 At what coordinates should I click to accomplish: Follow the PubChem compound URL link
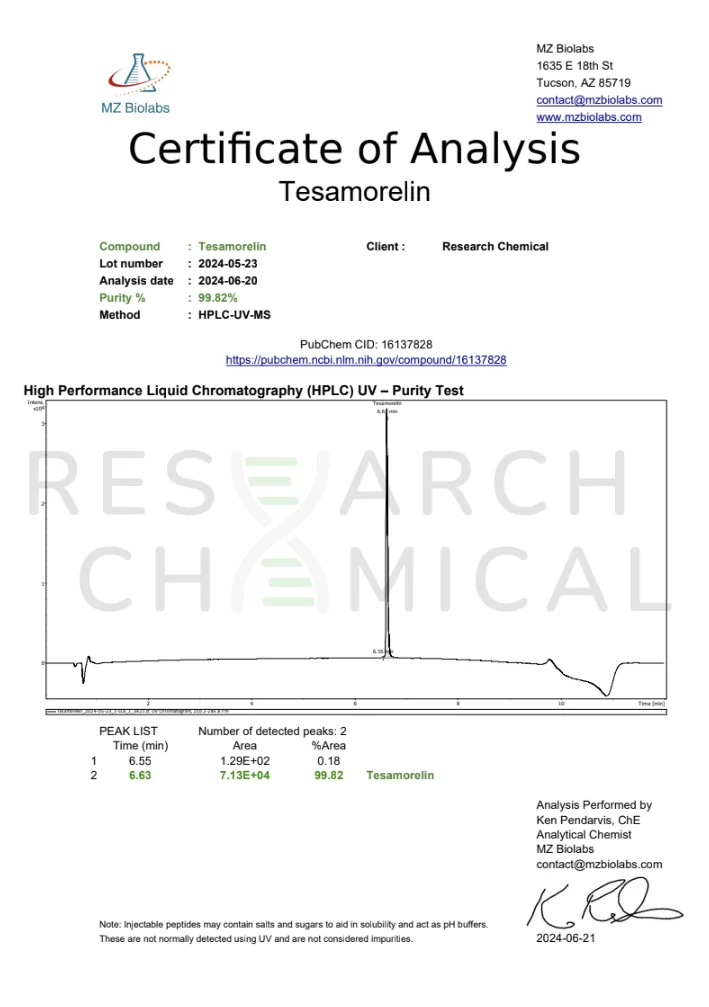[366, 360]
